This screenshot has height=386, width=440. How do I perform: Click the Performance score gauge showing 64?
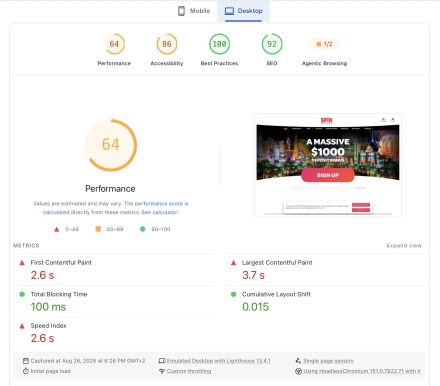[x=114, y=44]
